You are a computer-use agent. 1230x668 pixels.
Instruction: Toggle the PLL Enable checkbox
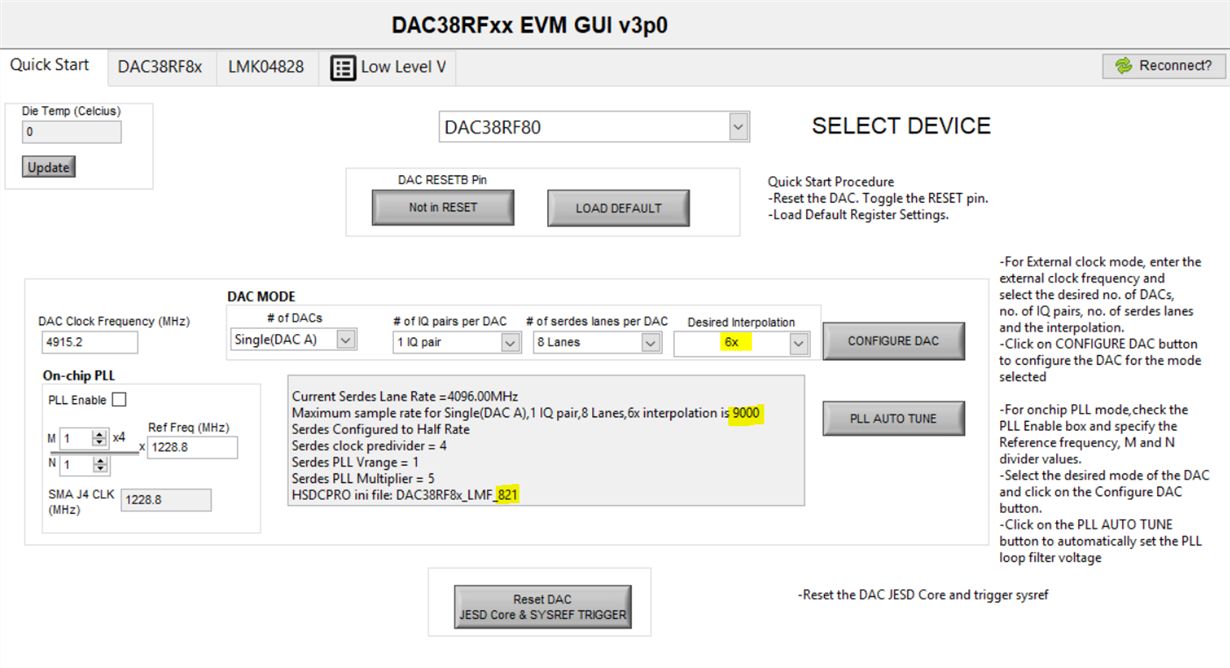(119, 400)
